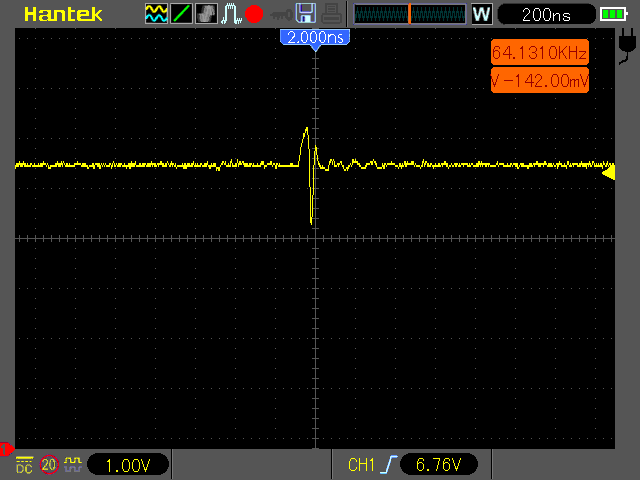Click the yellow trigger level arrow marker
The image size is (640, 480).
click(x=609, y=173)
